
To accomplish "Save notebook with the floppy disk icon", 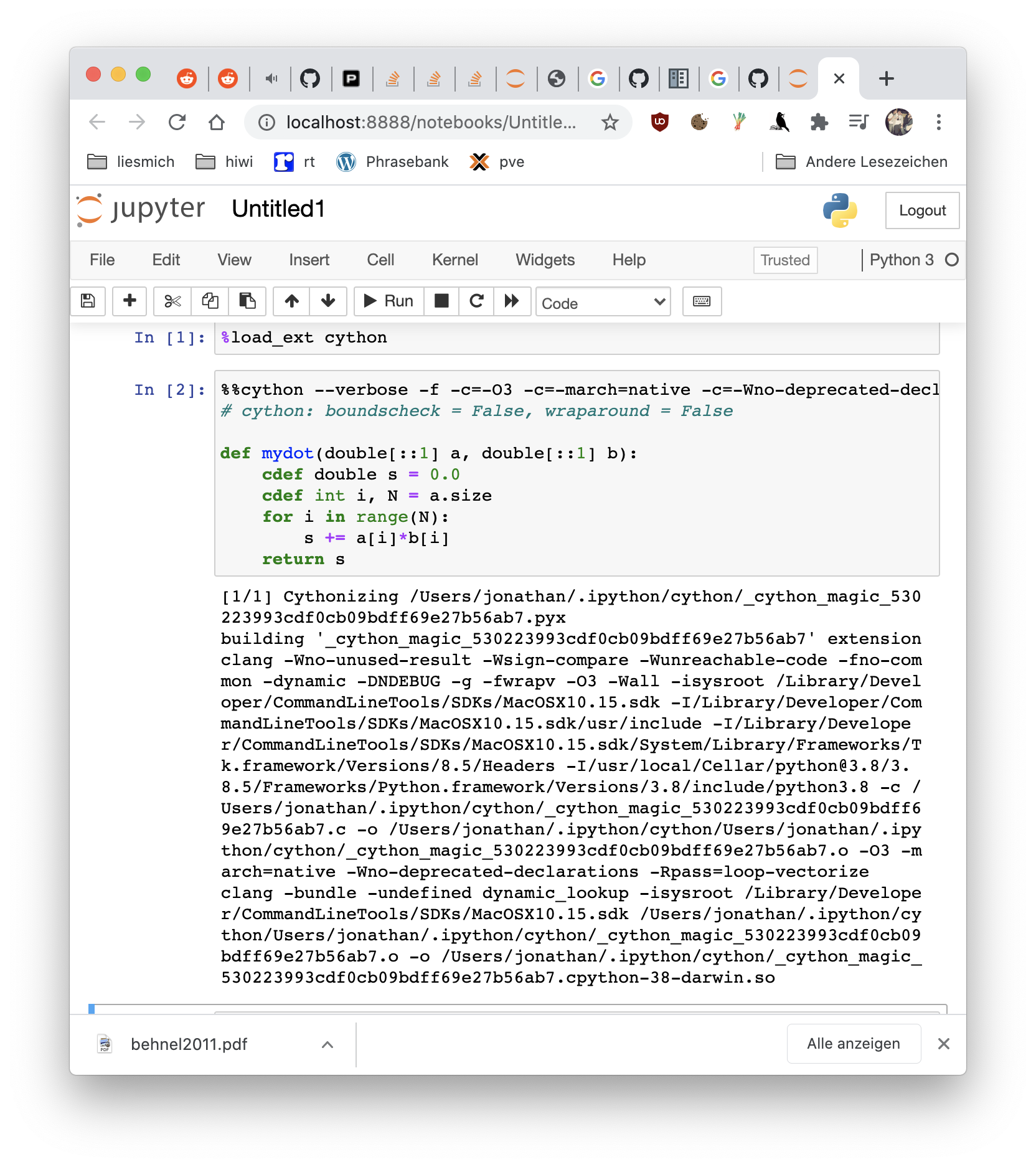I will point(88,301).
